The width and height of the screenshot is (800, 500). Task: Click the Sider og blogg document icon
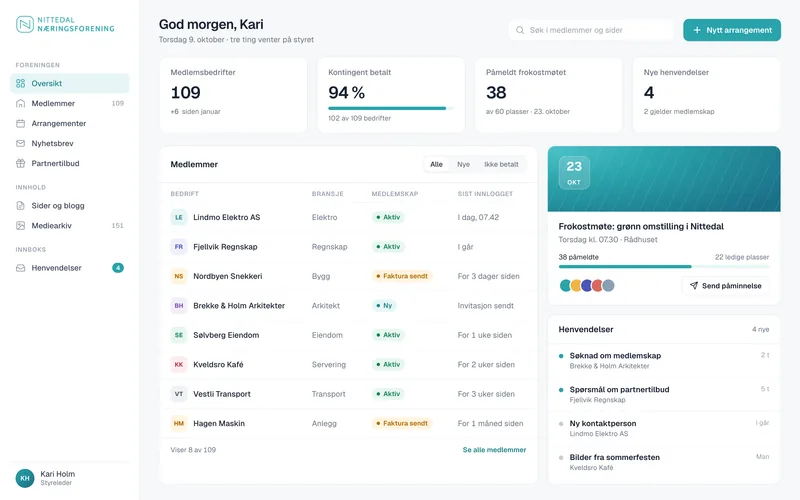click(x=20, y=206)
